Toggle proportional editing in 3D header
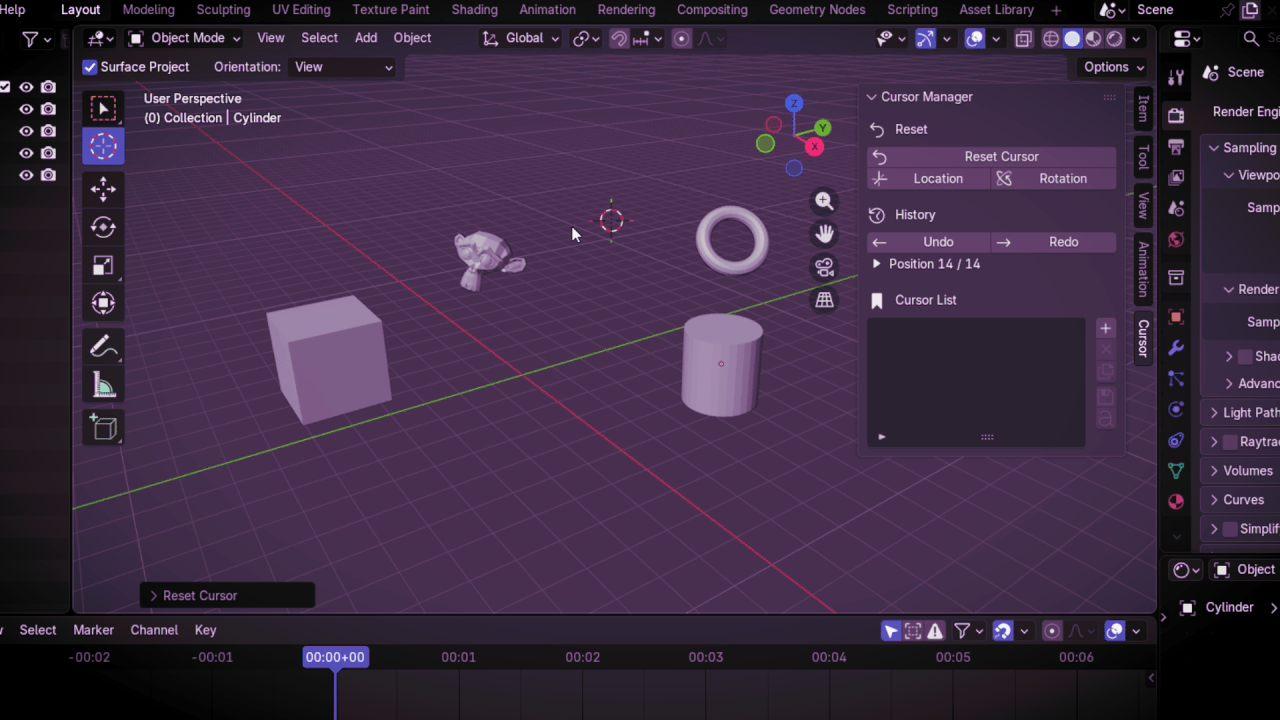This screenshot has width=1280, height=720. tap(682, 39)
